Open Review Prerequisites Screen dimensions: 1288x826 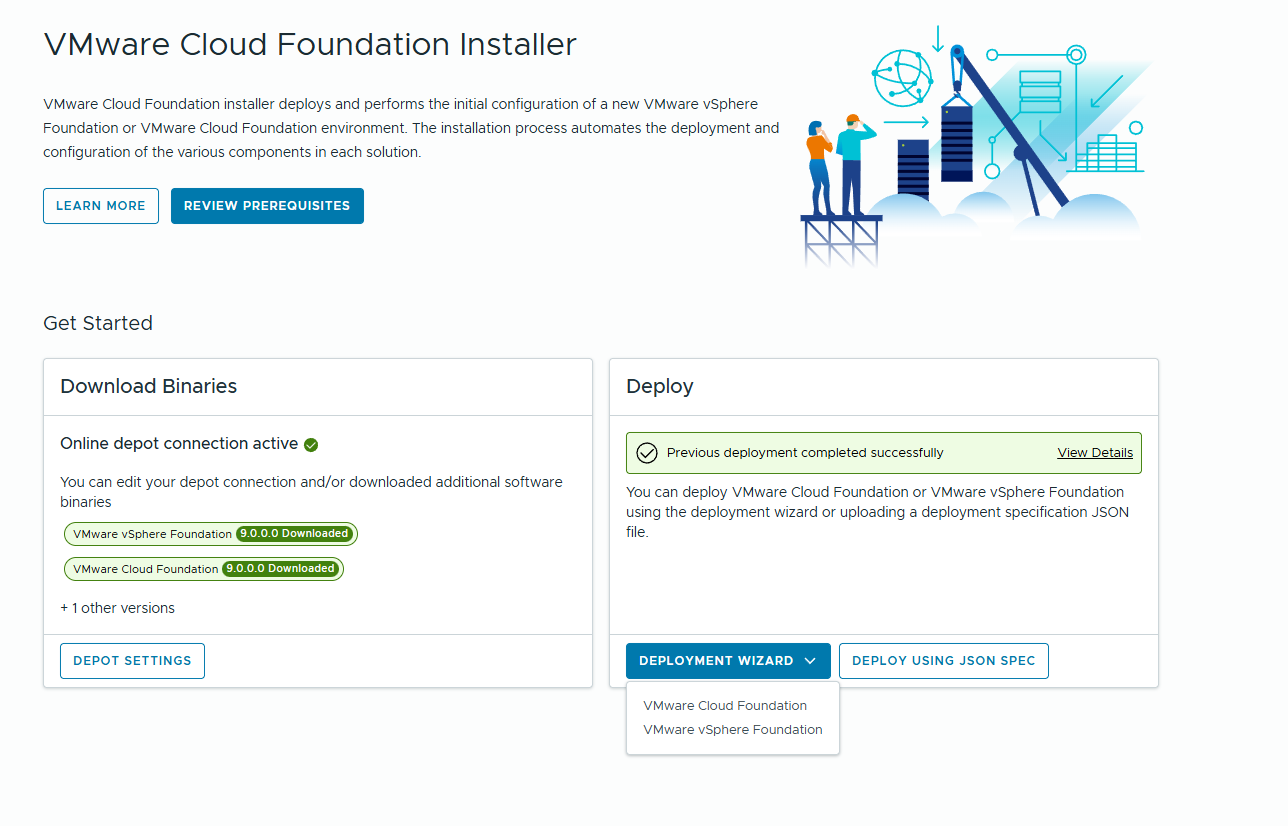[267, 206]
